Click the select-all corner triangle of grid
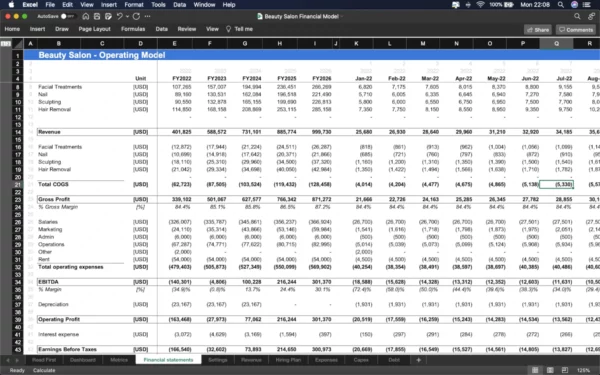The image size is (600, 375). click(x=18, y=44)
